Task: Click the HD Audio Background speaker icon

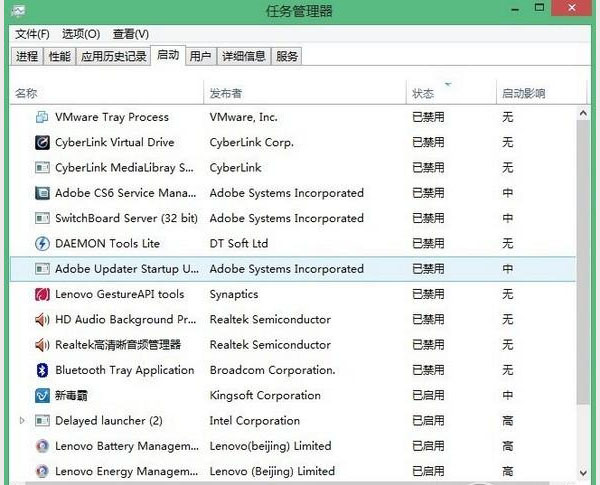Action: click(x=42, y=320)
